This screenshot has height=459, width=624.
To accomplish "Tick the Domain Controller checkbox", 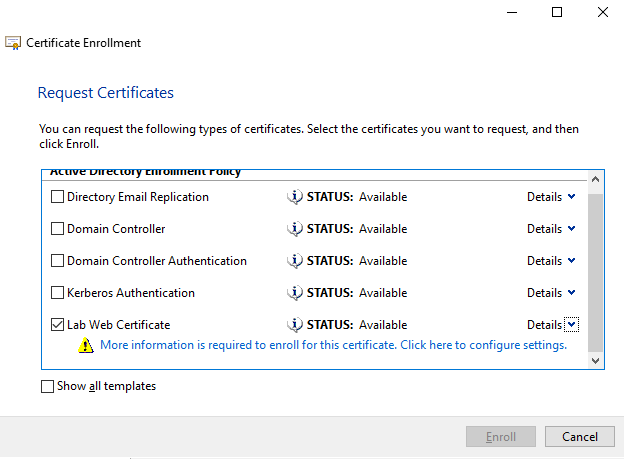I will tap(57, 229).
